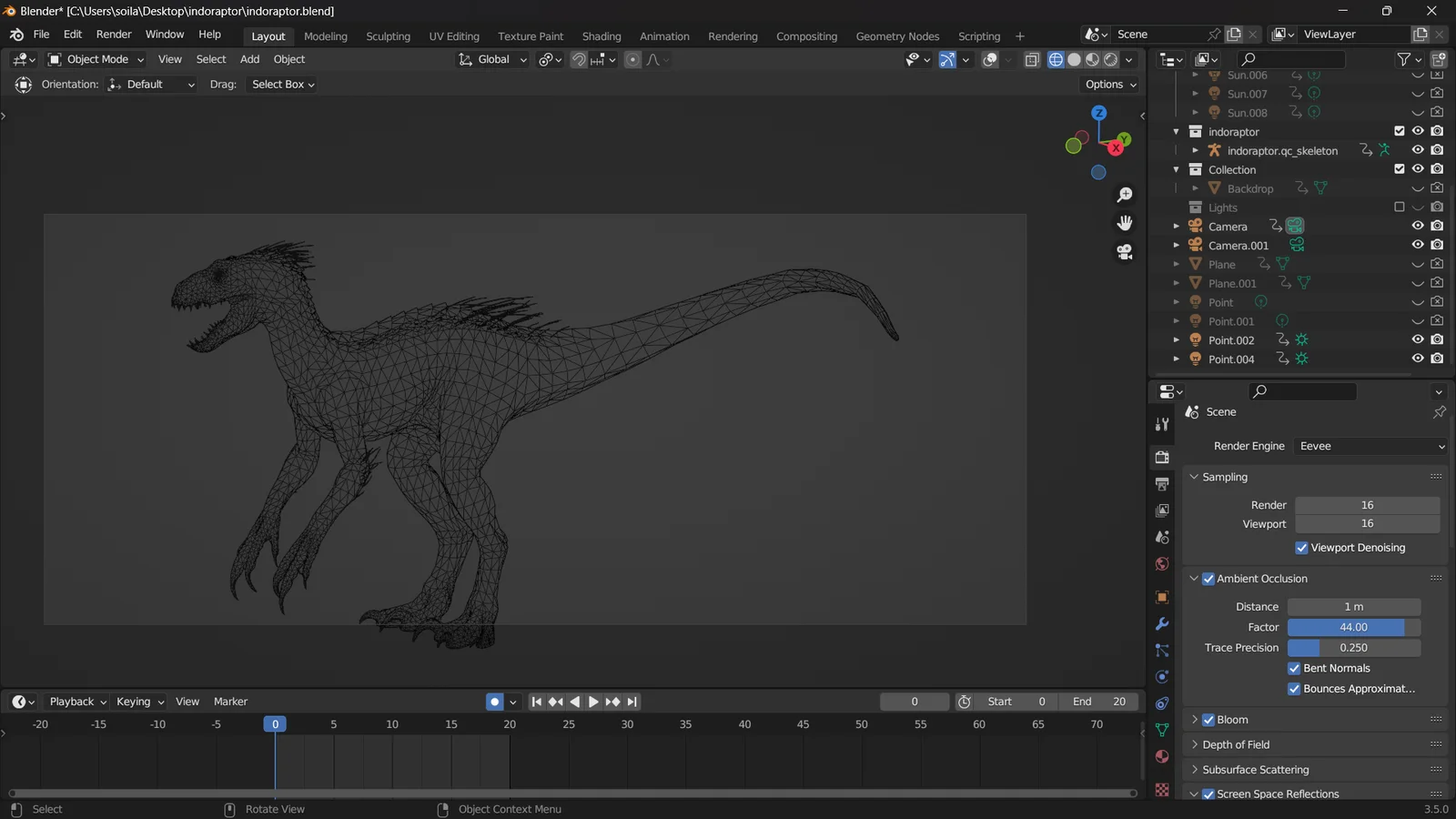Hide the Camera object with the eye toggle
Screen dimensions: 1456x819
1417,226
